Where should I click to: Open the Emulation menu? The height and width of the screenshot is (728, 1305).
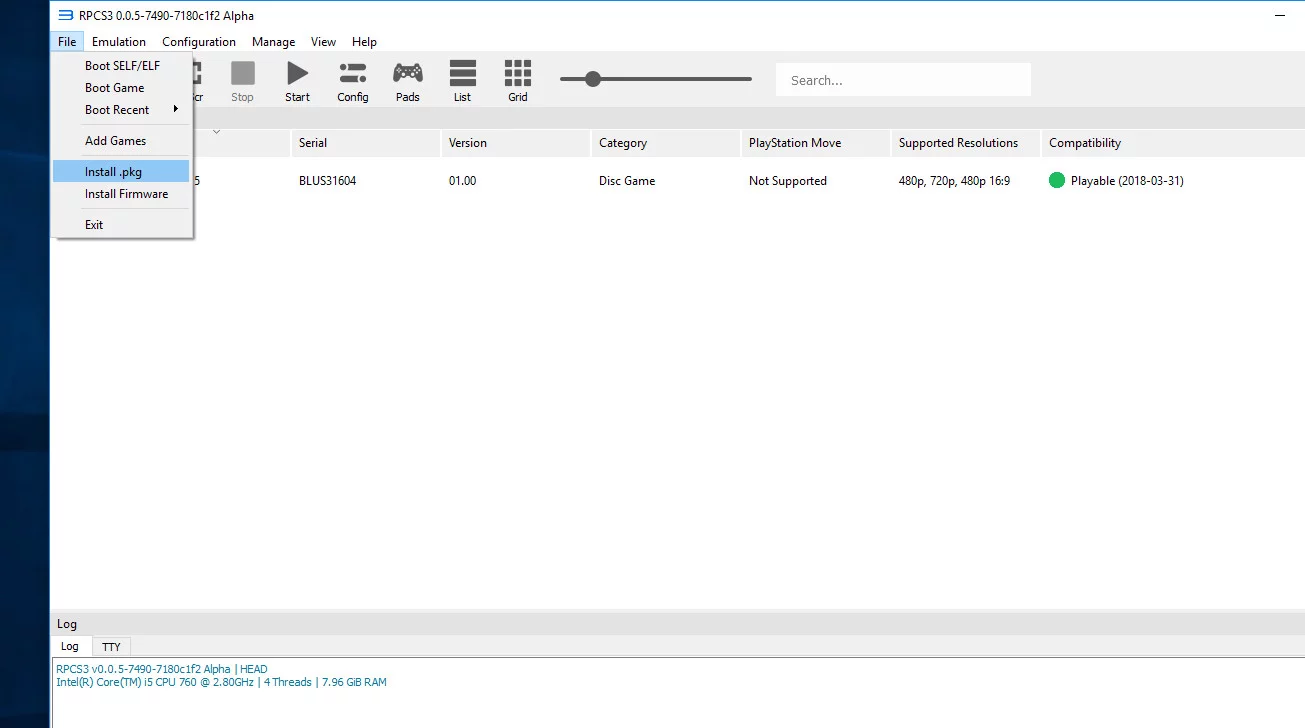pos(119,42)
